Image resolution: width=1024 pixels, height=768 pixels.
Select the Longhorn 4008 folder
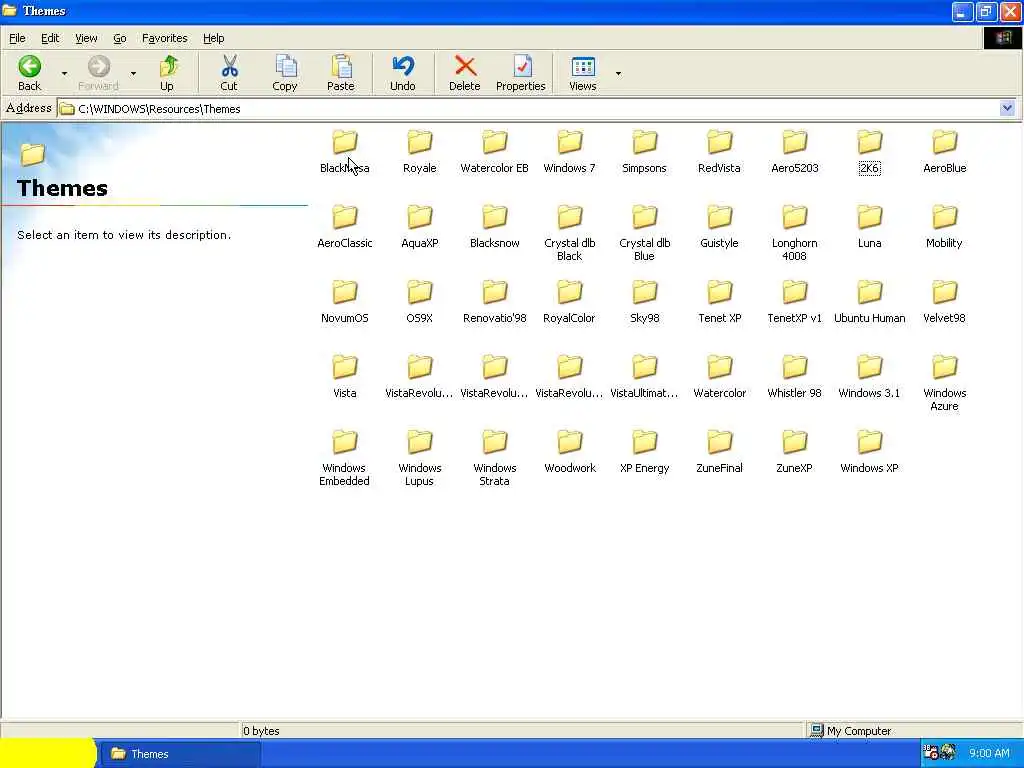click(x=795, y=233)
